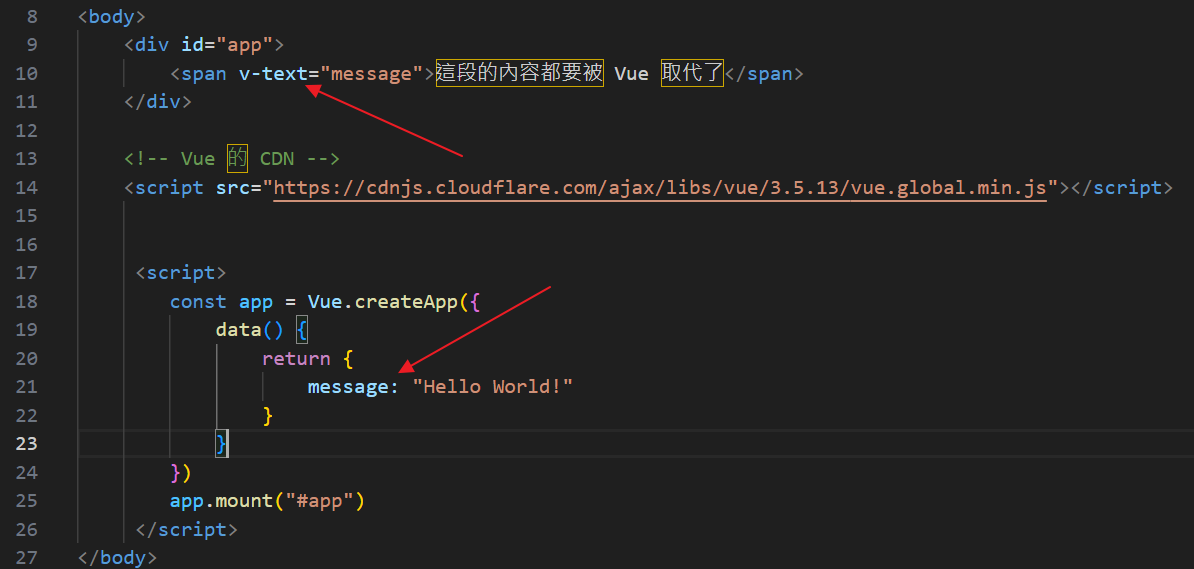Viewport: 1194px width, 569px height.
Task: Click the Vue CDN HTML comment
Action: point(232,159)
